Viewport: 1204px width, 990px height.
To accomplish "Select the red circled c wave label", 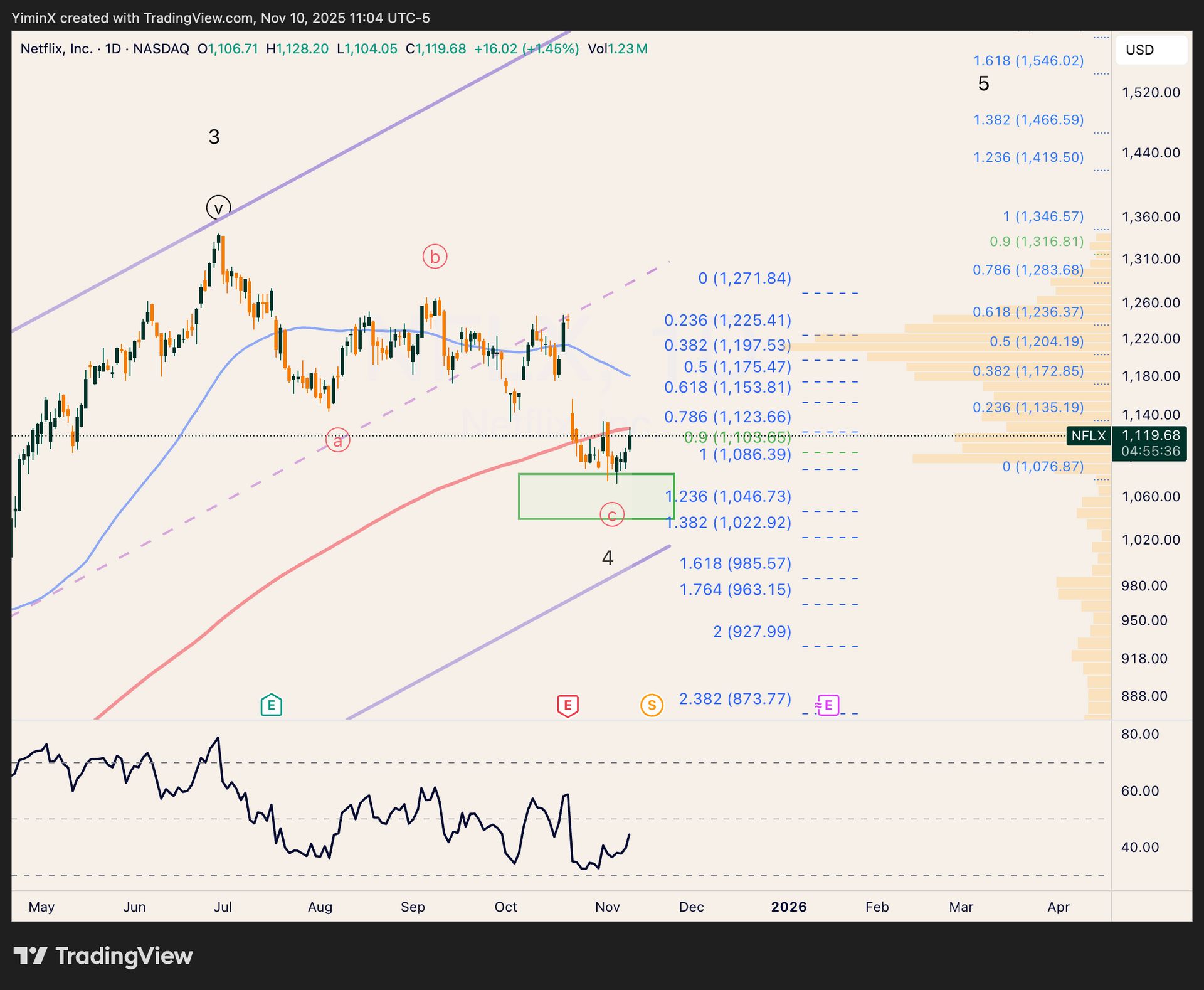I will pos(611,515).
